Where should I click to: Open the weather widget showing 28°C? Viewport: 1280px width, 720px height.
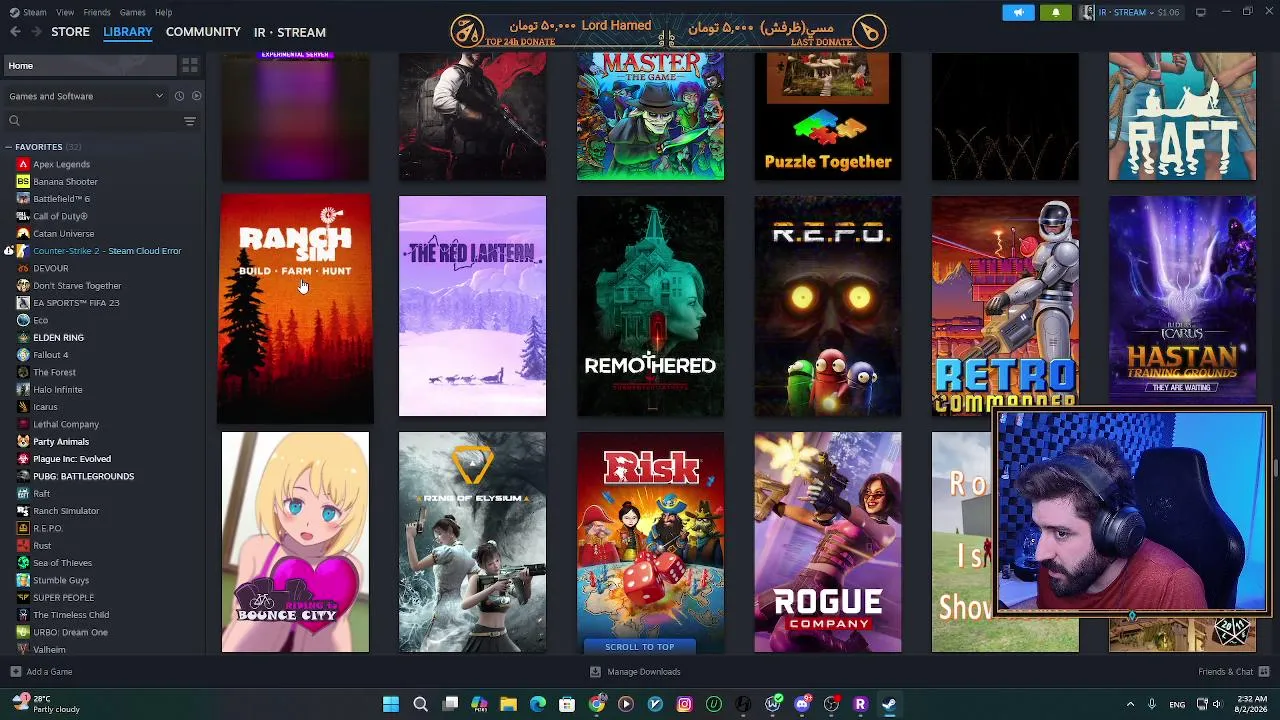[x=45, y=704]
